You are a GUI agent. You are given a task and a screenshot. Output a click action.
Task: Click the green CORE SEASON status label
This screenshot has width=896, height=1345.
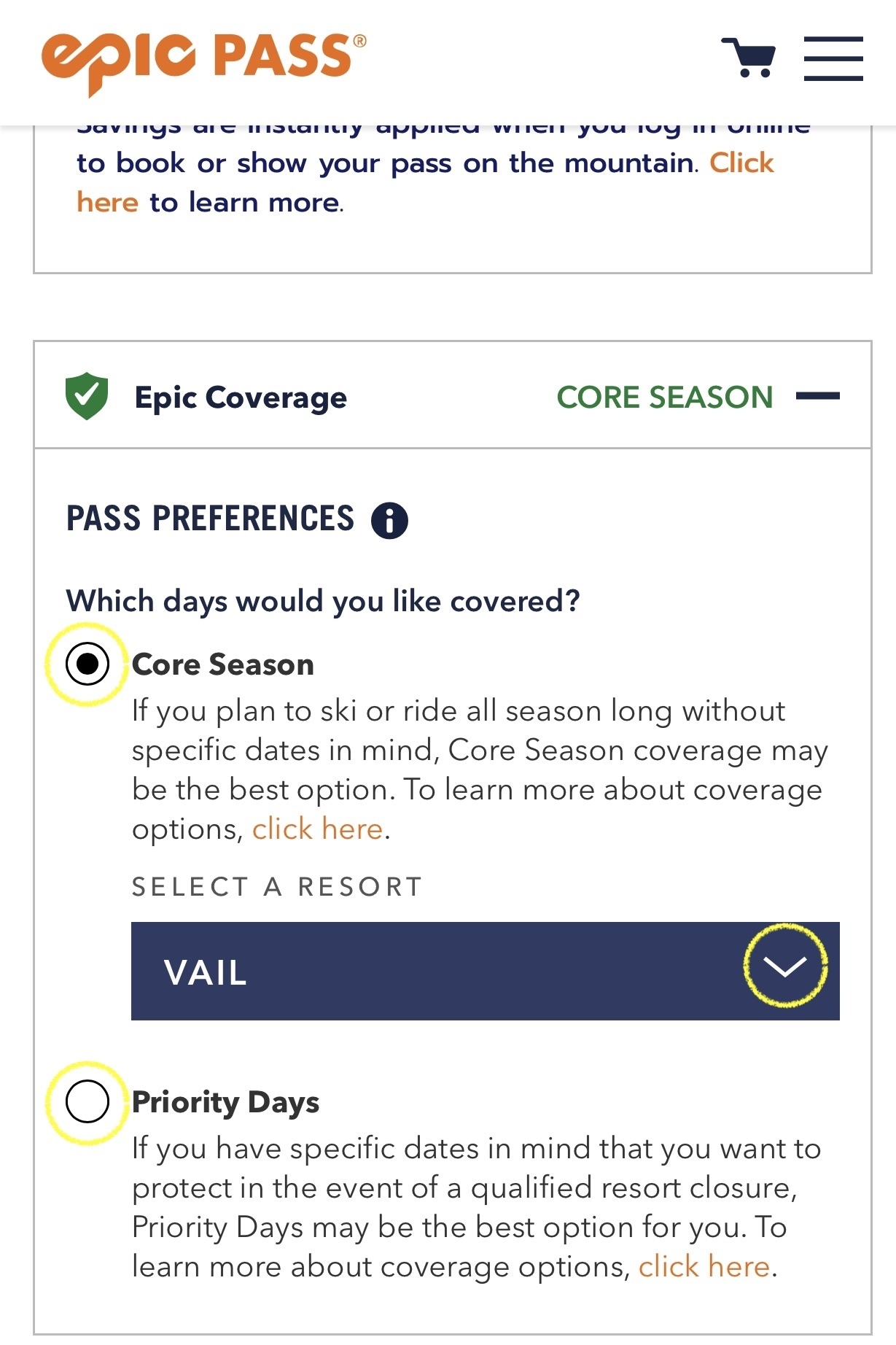(664, 398)
